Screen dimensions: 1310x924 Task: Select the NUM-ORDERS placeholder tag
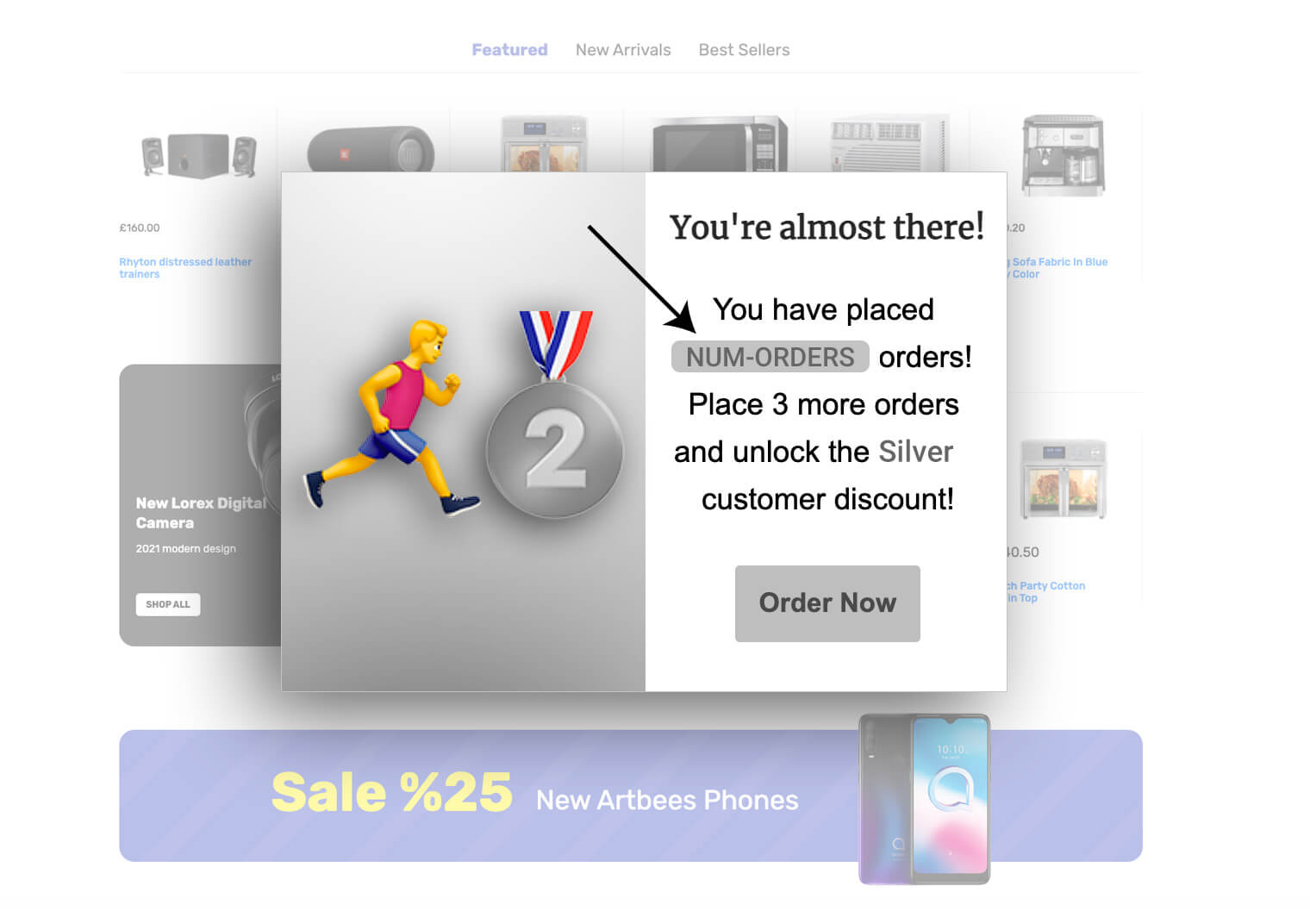tap(770, 357)
